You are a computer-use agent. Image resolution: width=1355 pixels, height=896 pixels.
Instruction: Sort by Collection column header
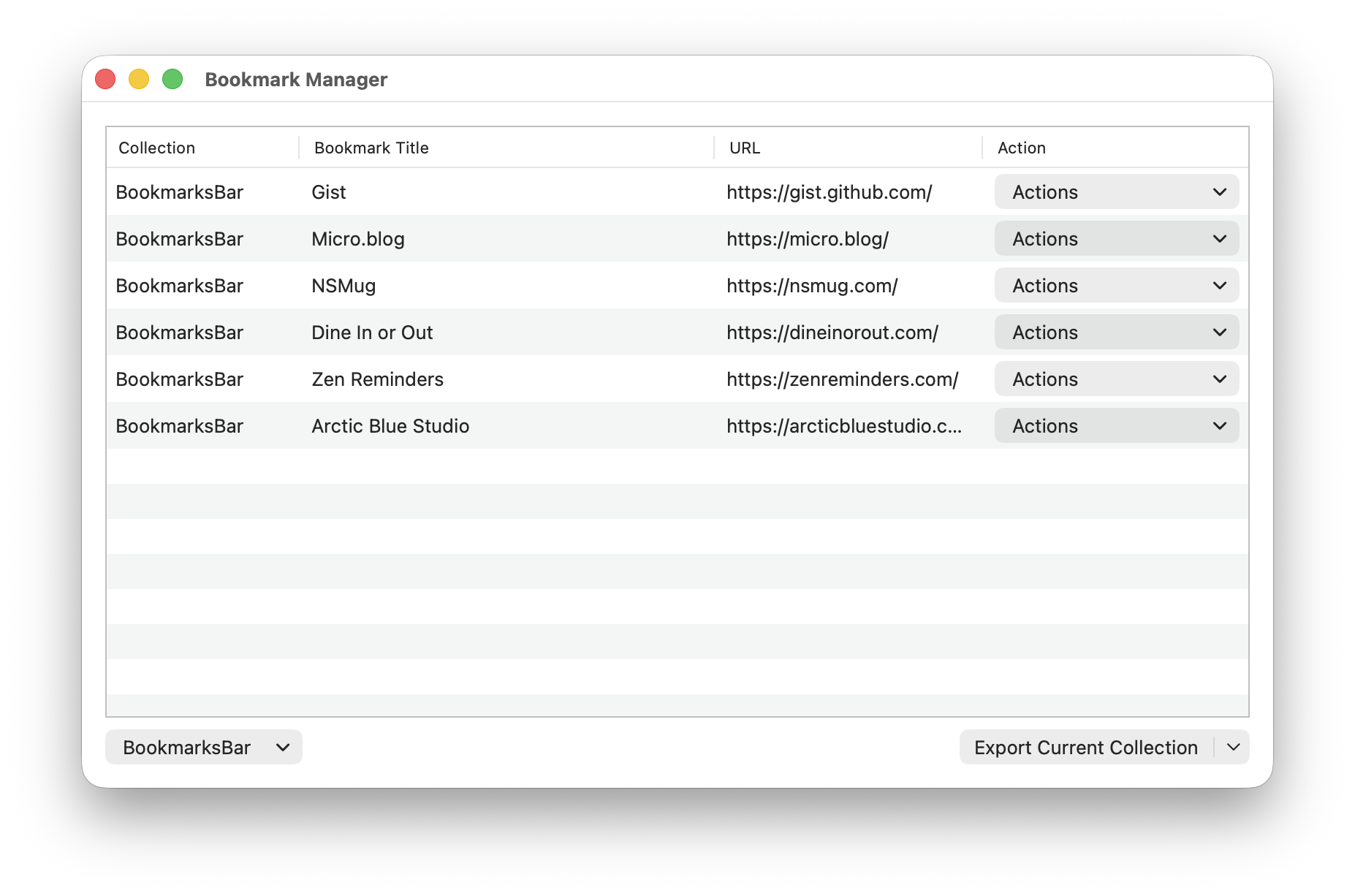pos(157,148)
